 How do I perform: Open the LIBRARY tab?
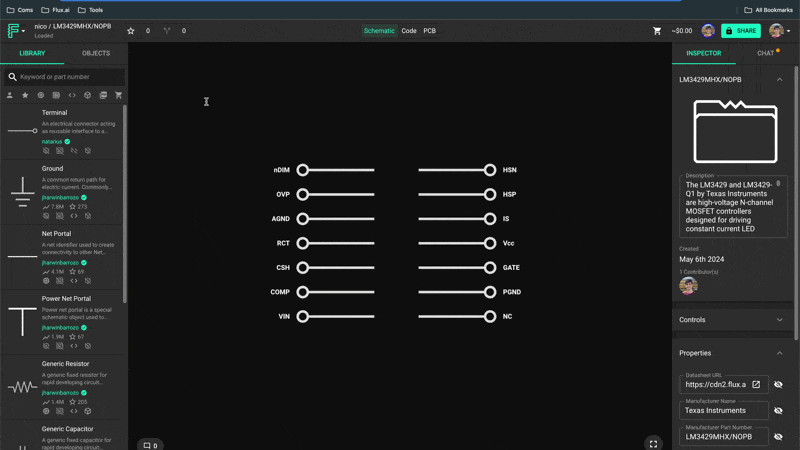[32, 53]
